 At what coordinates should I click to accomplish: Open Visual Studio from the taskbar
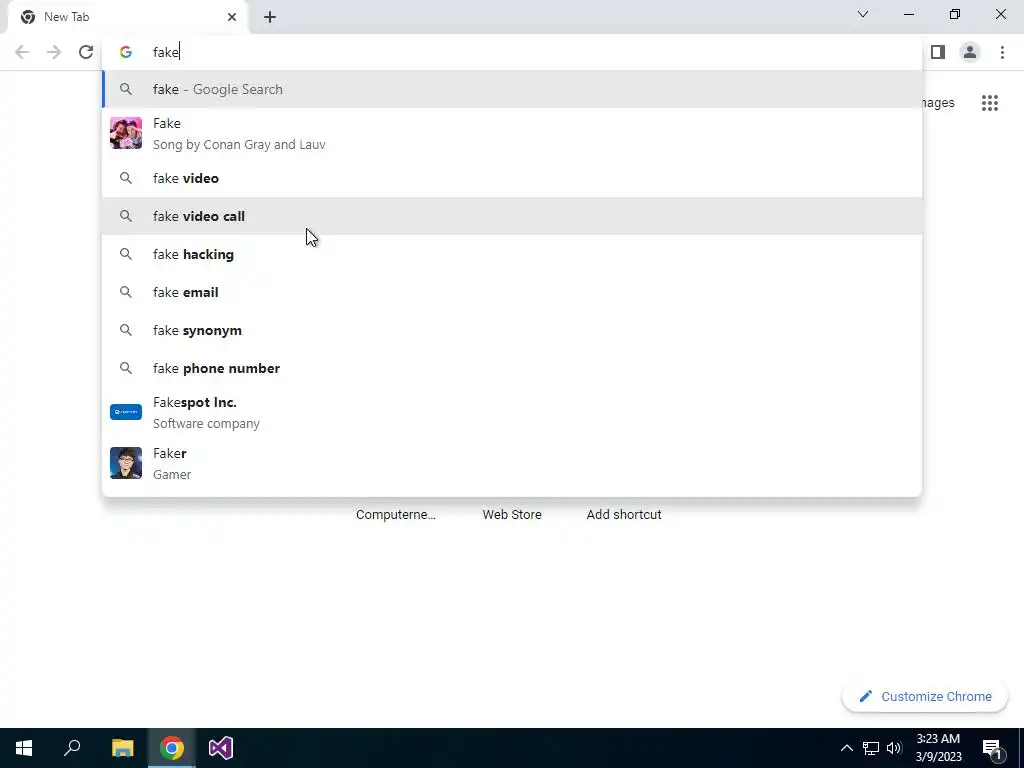point(221,748)
